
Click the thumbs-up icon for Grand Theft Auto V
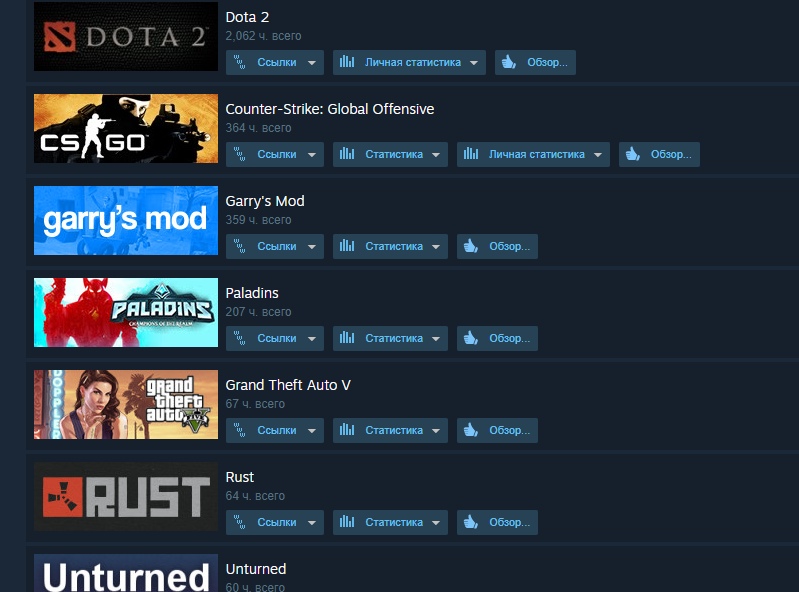470,430
